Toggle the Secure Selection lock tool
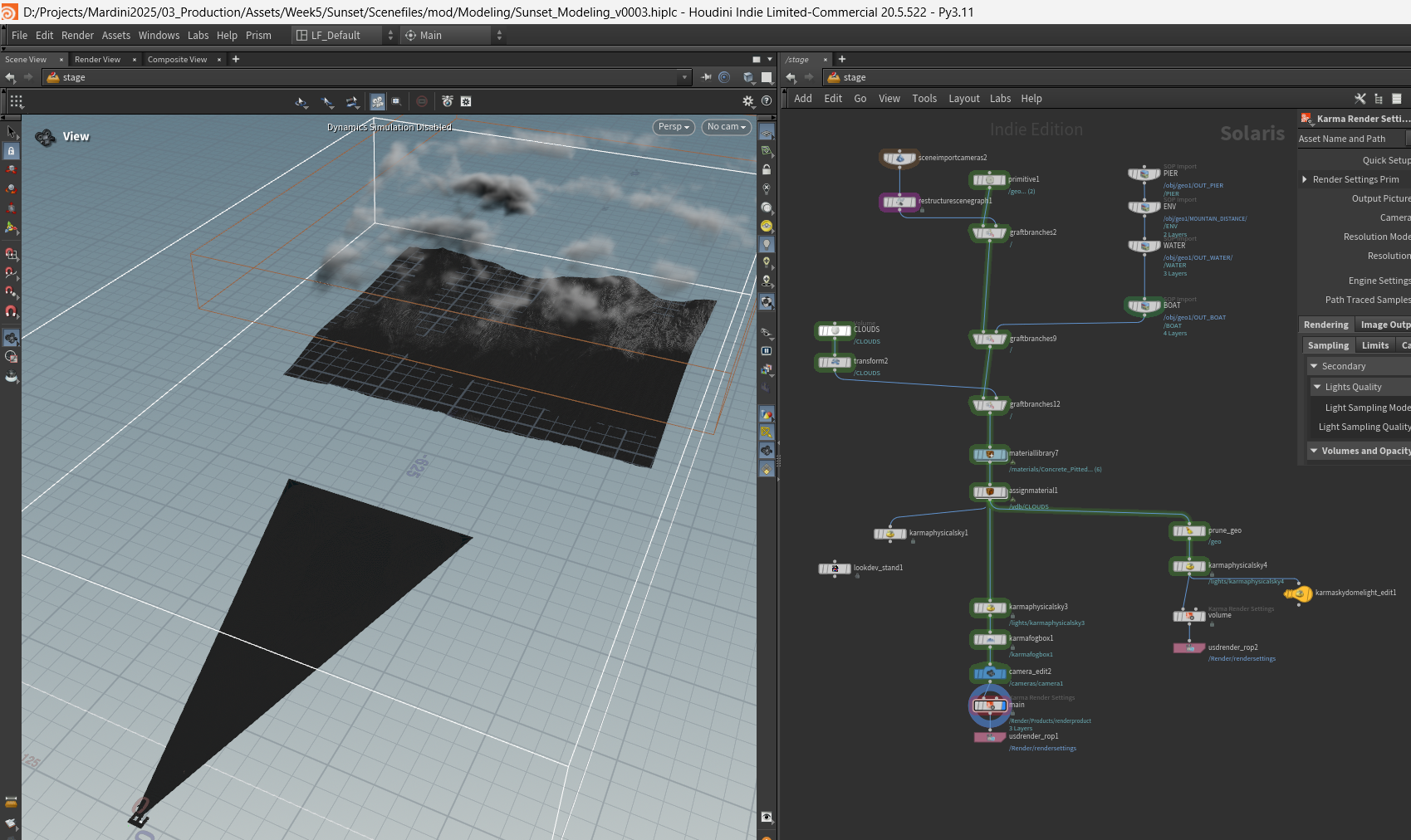 pyautogui.click(x=11, y=151)
